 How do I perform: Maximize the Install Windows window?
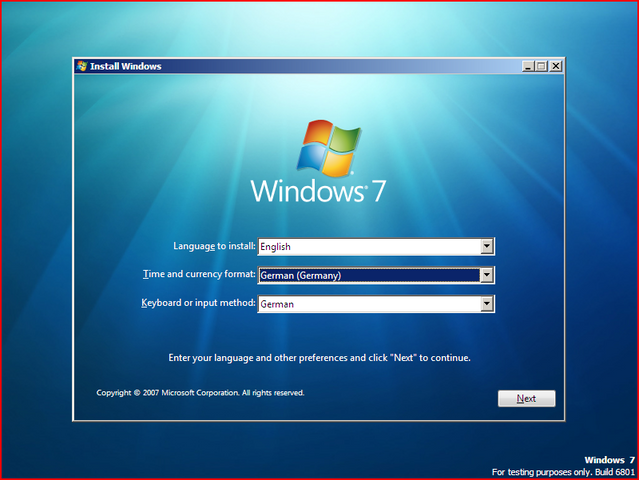541,66
